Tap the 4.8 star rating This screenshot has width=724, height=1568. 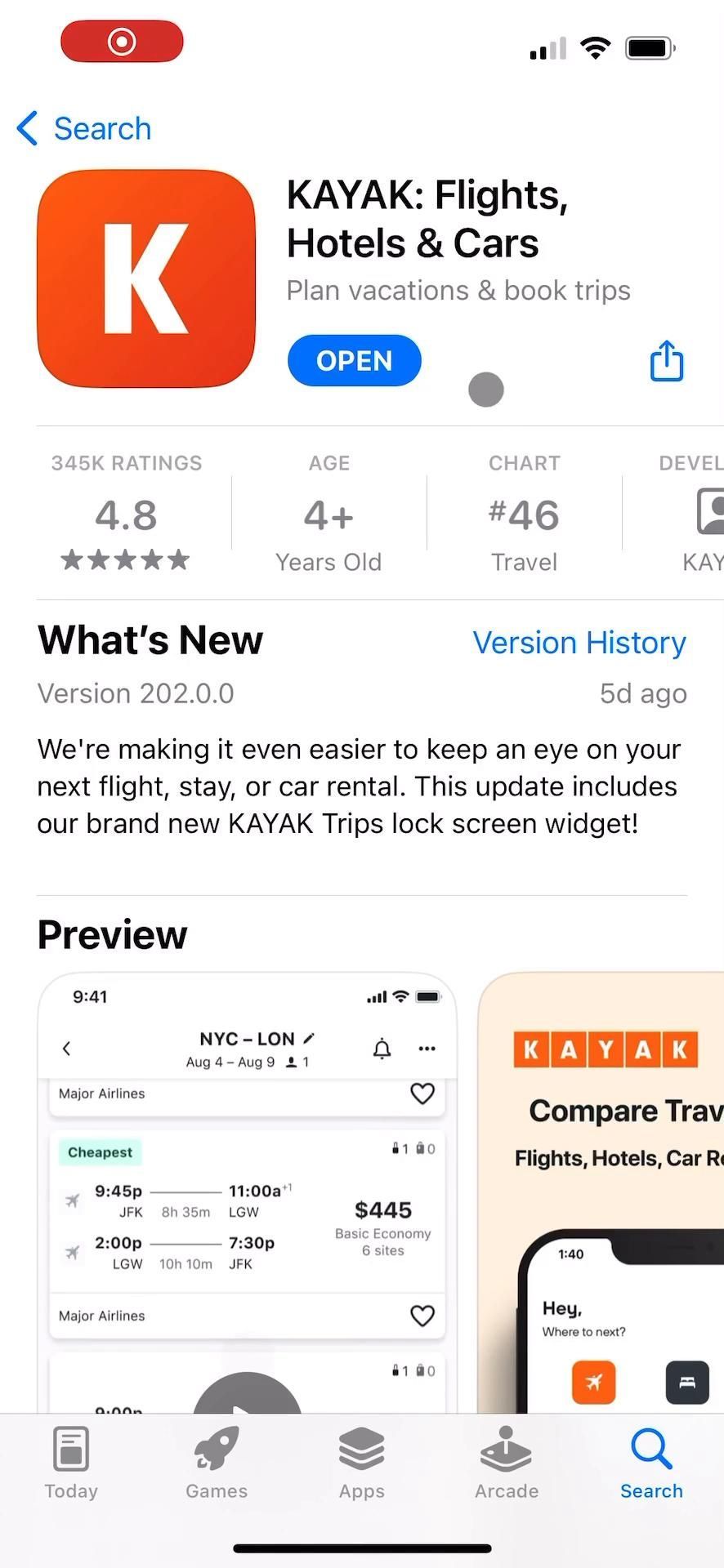click(126, 515)
